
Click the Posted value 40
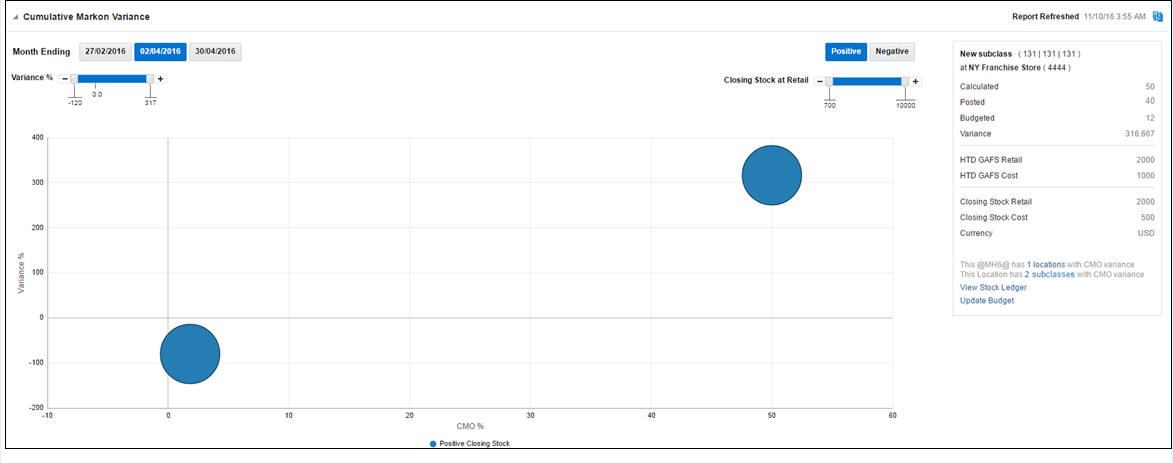click(x=1151, y=102)
